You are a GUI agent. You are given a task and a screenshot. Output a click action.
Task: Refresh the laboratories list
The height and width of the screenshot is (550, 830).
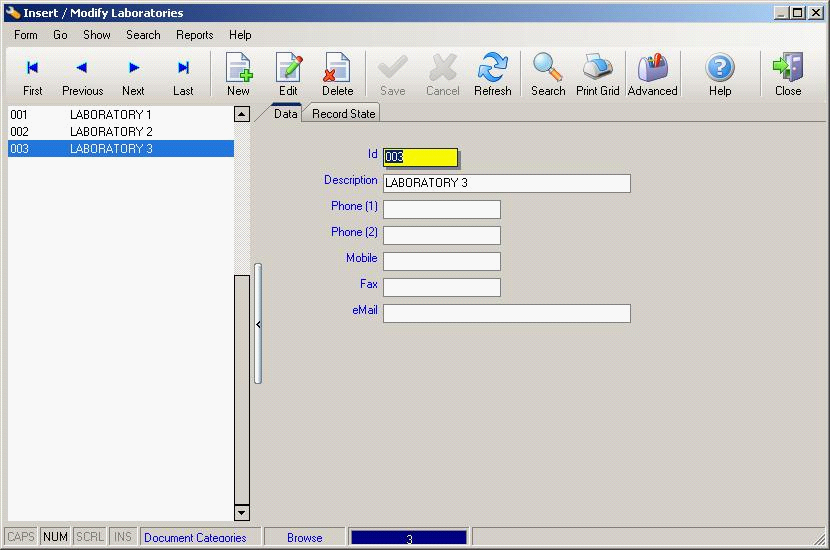tap(493, 75)
